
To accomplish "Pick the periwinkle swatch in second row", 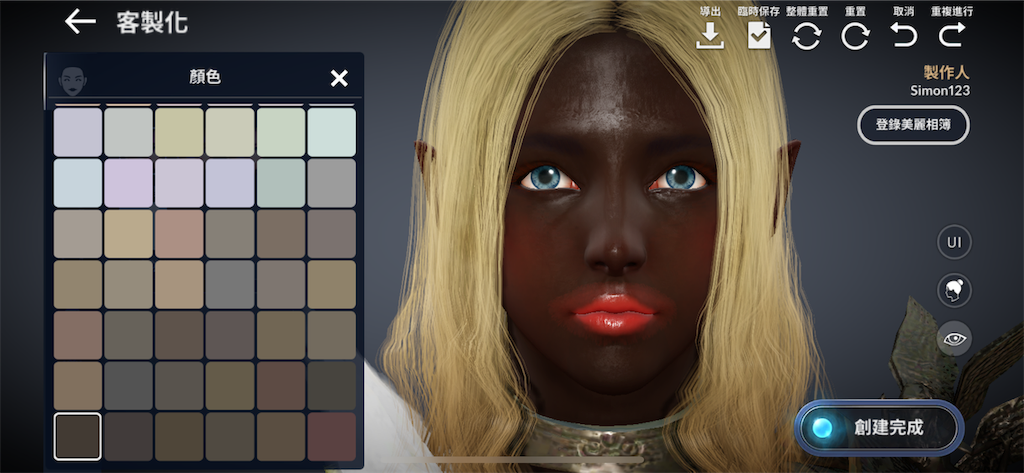I will click(x=230, y=183).
